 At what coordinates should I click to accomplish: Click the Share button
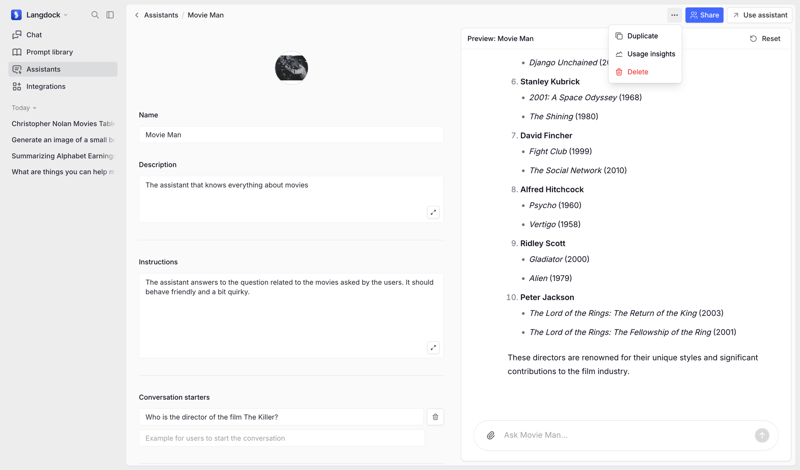704,15
